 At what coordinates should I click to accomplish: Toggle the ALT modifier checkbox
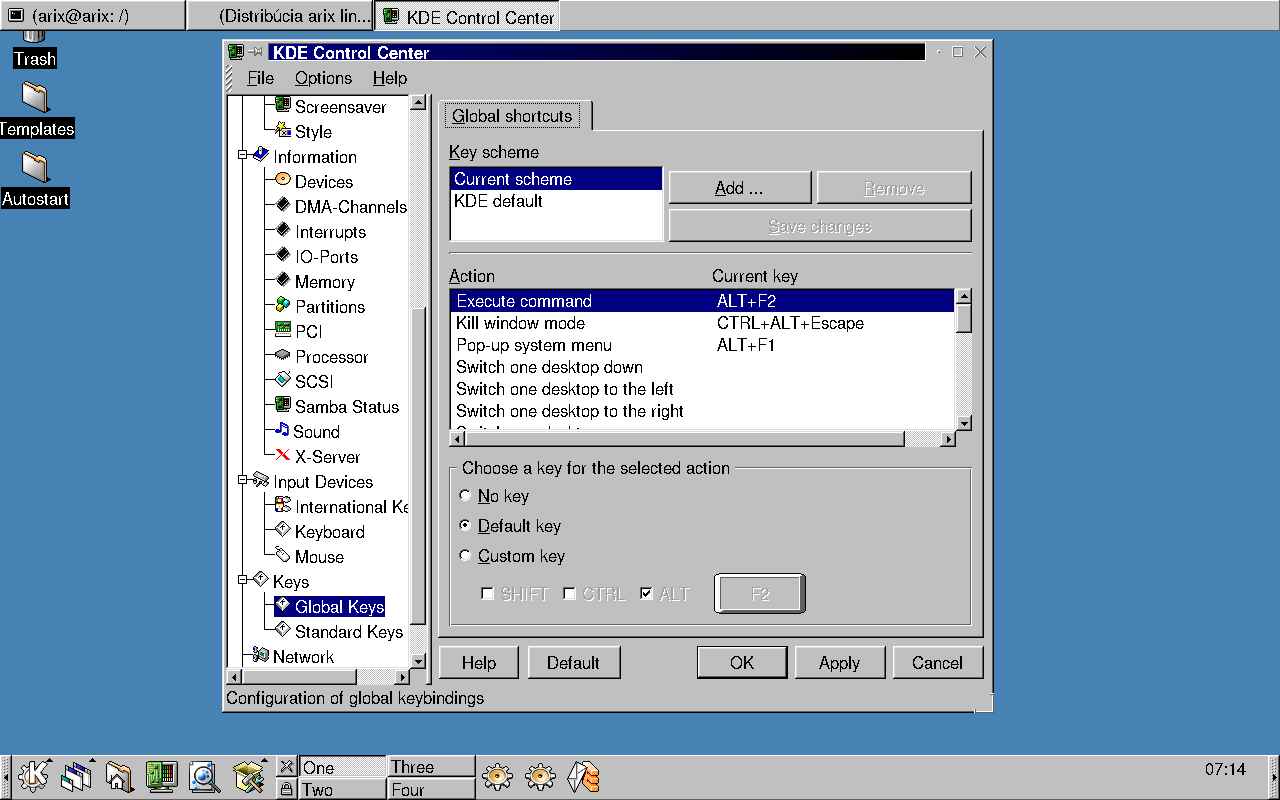coord(646,594)
